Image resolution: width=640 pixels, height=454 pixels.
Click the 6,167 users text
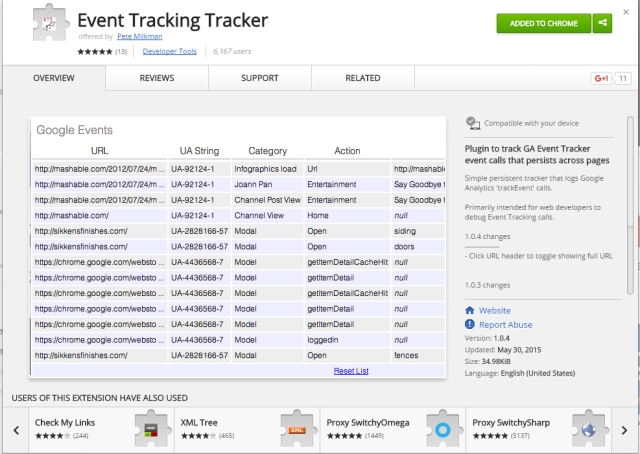click(x=232, y=51)
